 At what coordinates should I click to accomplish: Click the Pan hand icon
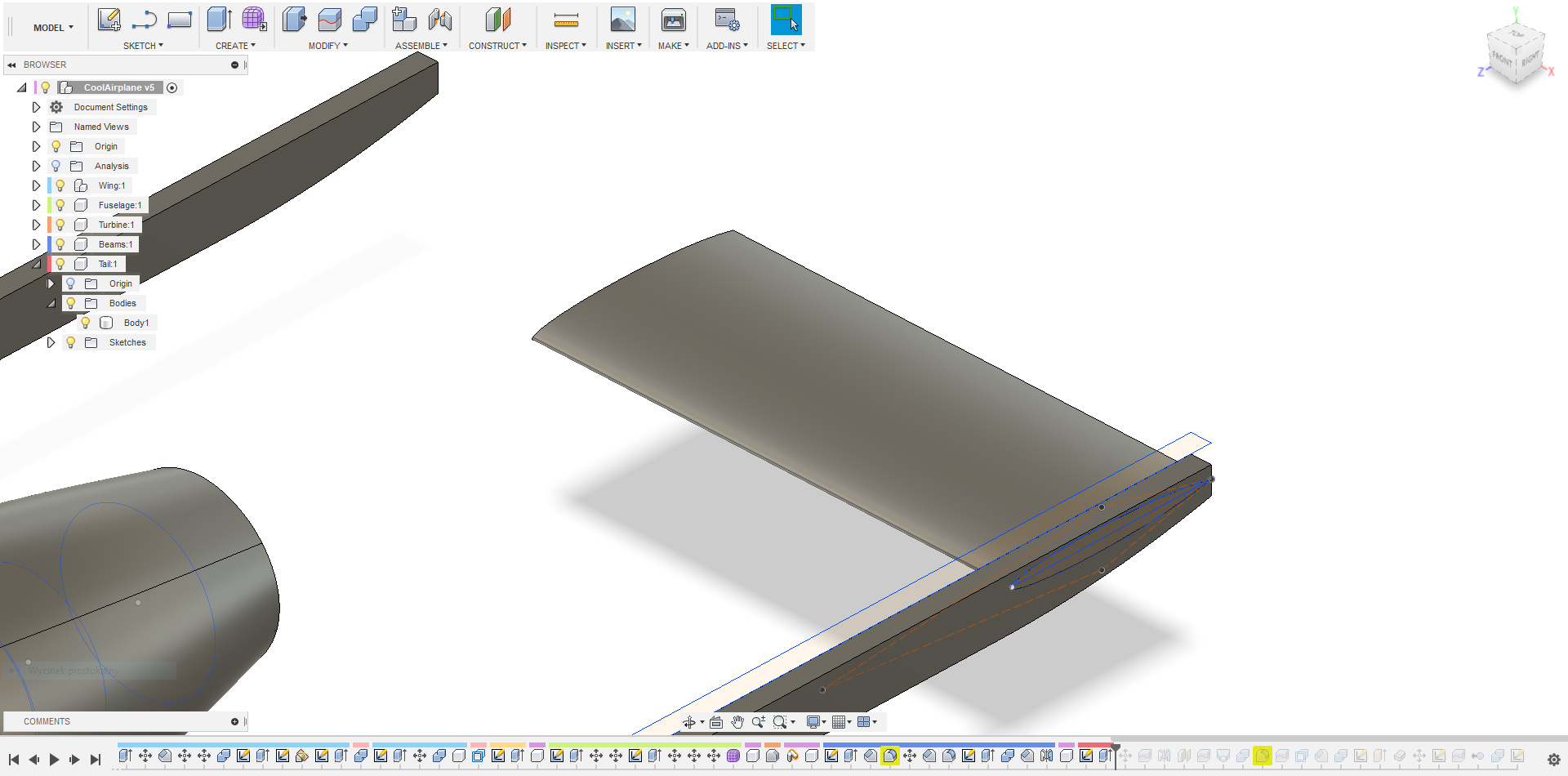click(x=737, y=722)
